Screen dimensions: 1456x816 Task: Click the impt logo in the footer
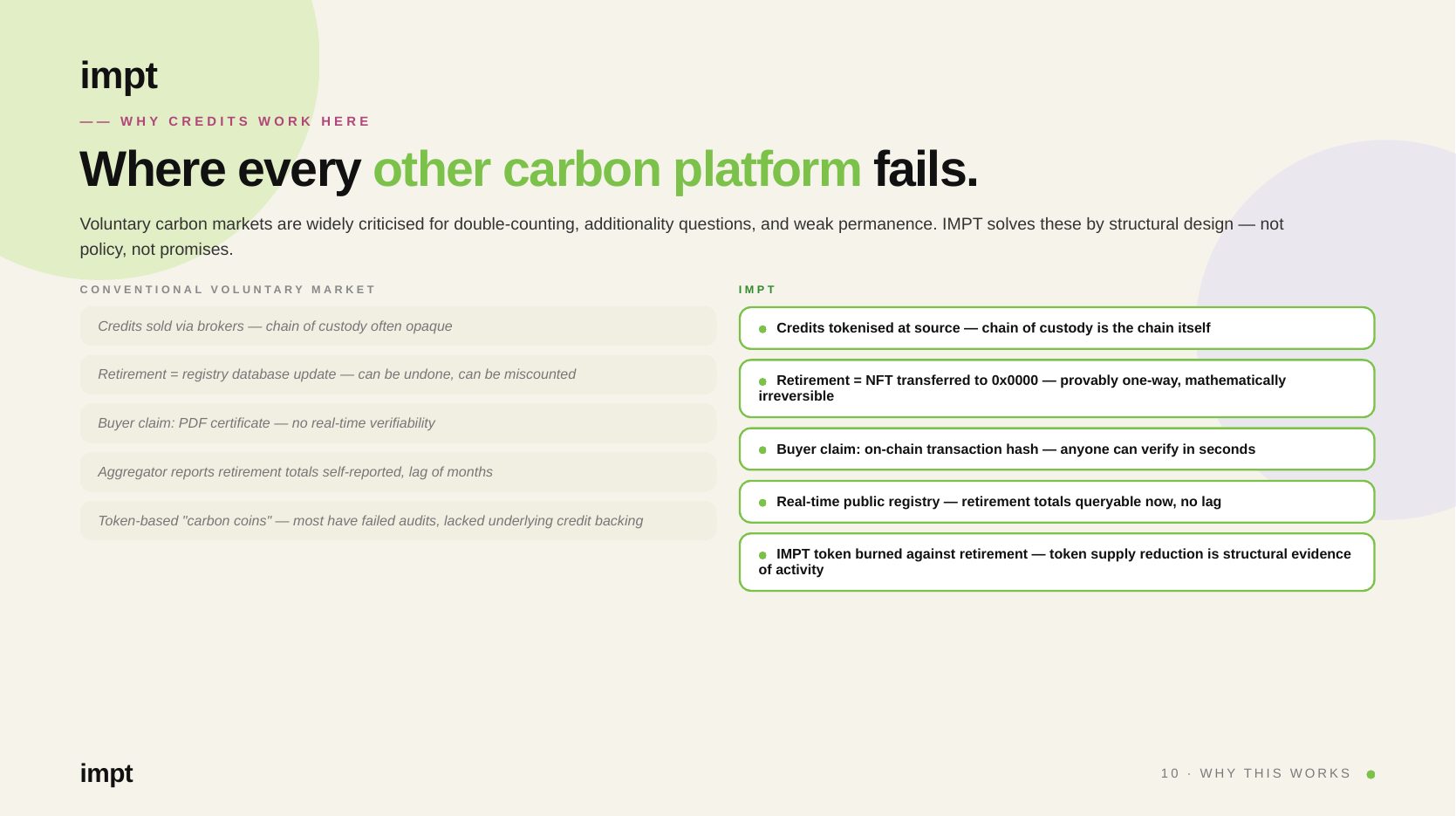[106, 774]
